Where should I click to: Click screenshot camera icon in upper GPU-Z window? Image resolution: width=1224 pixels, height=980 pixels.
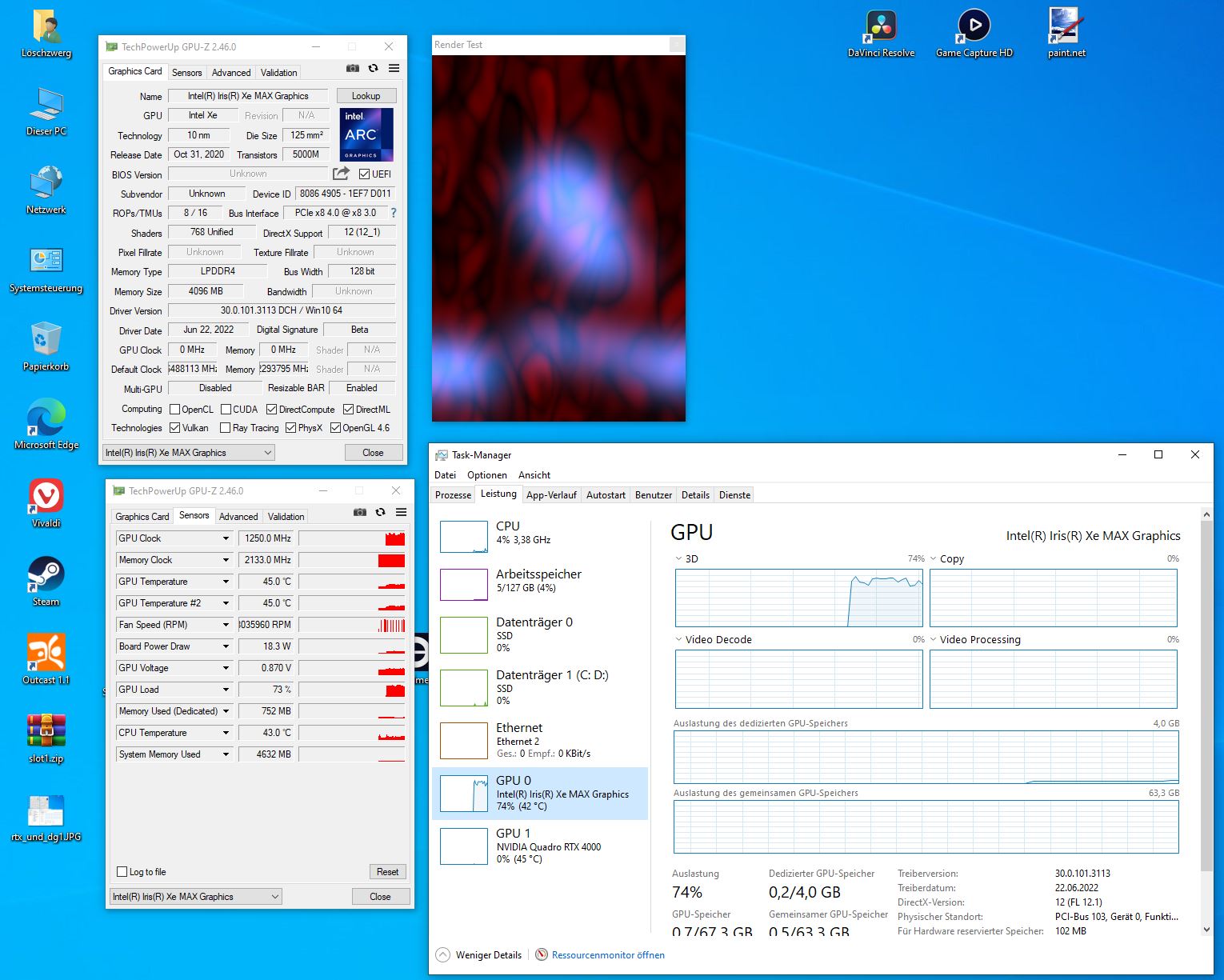[353, 69]
